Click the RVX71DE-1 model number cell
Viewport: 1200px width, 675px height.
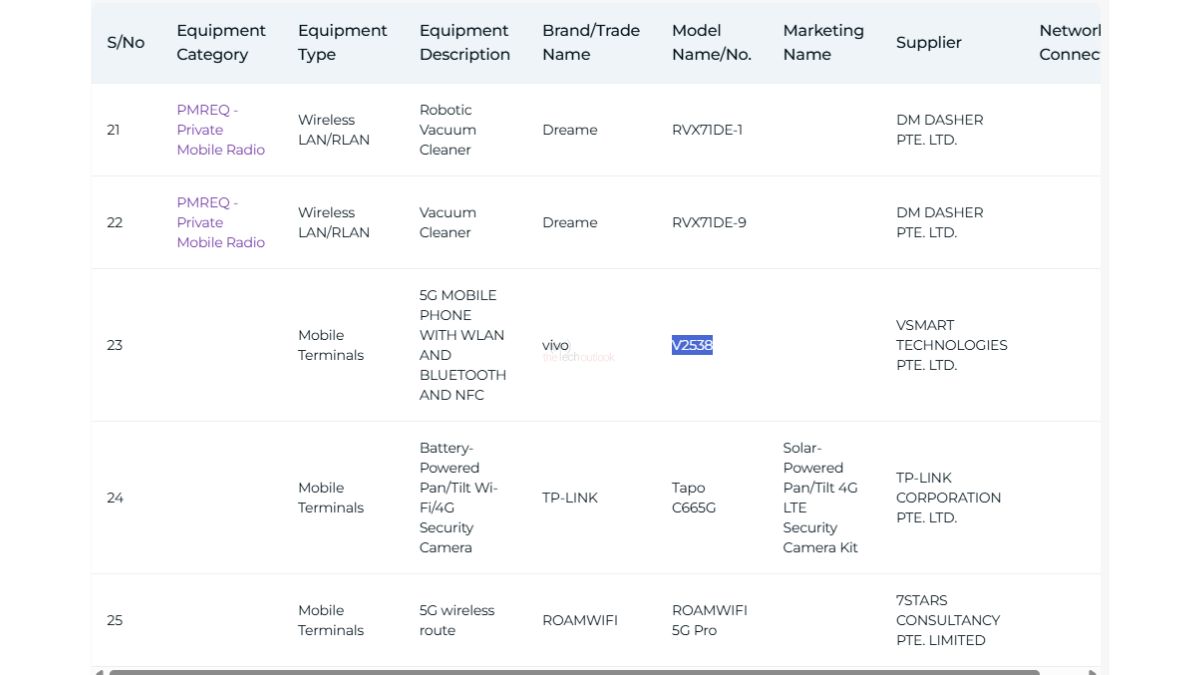tap(707, 130)
